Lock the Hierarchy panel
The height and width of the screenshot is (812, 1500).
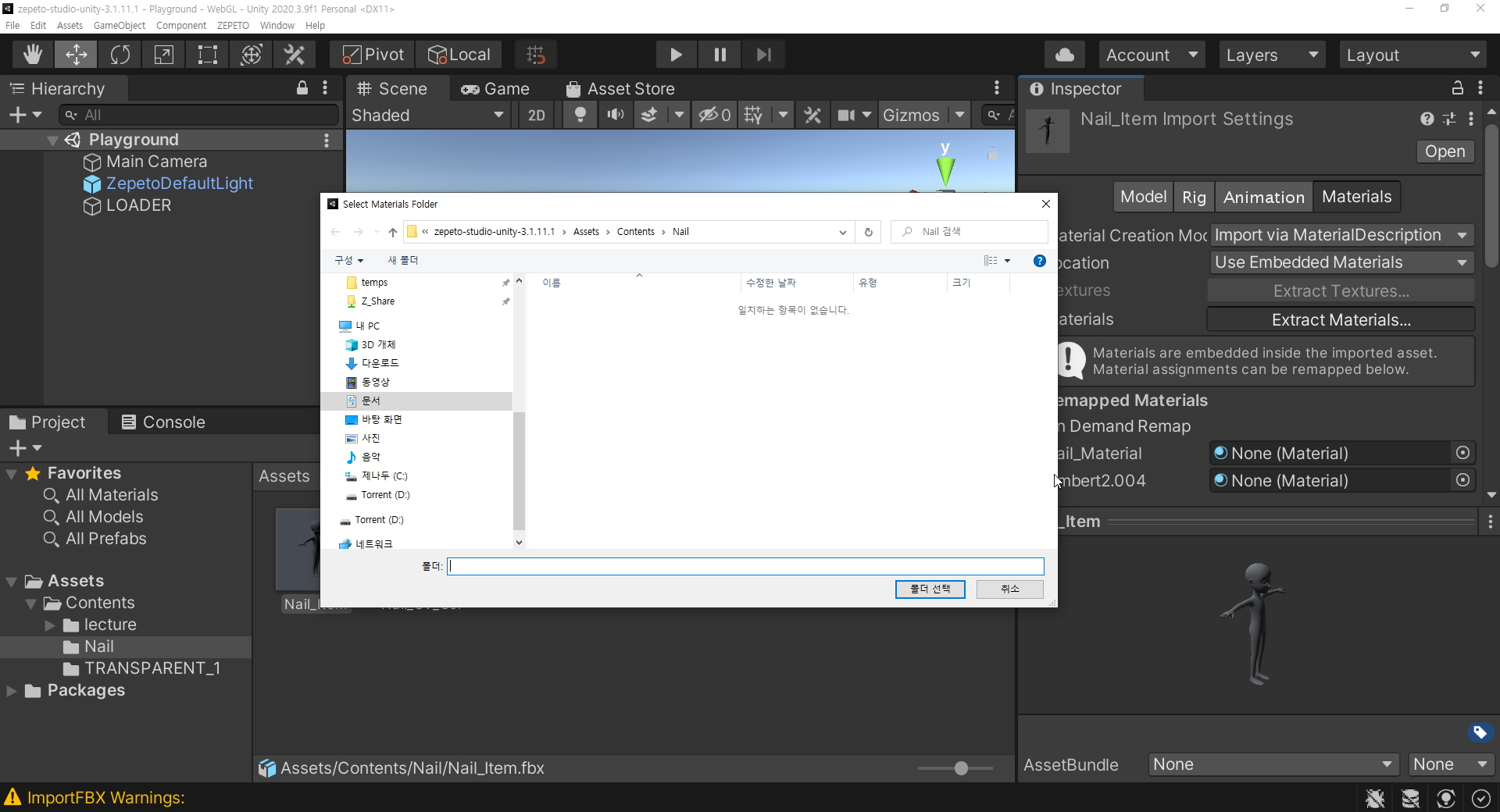coord(302,88)
